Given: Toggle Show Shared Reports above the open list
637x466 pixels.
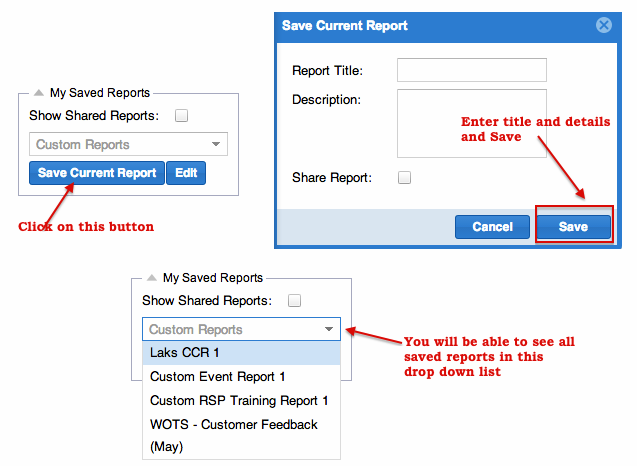Looking at the screenshot, I should [294, 300].
